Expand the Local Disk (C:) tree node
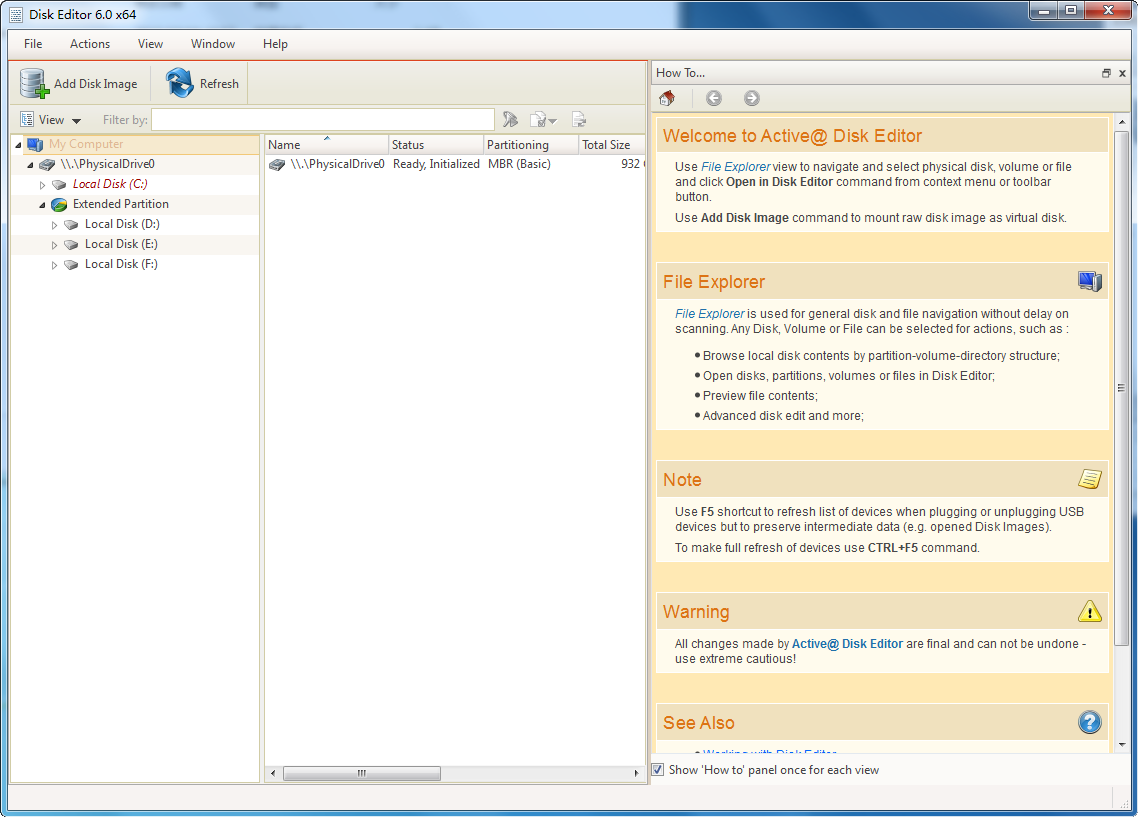Image resolution: width=1139 pixels, height=818 pixels. coord(42,185)
